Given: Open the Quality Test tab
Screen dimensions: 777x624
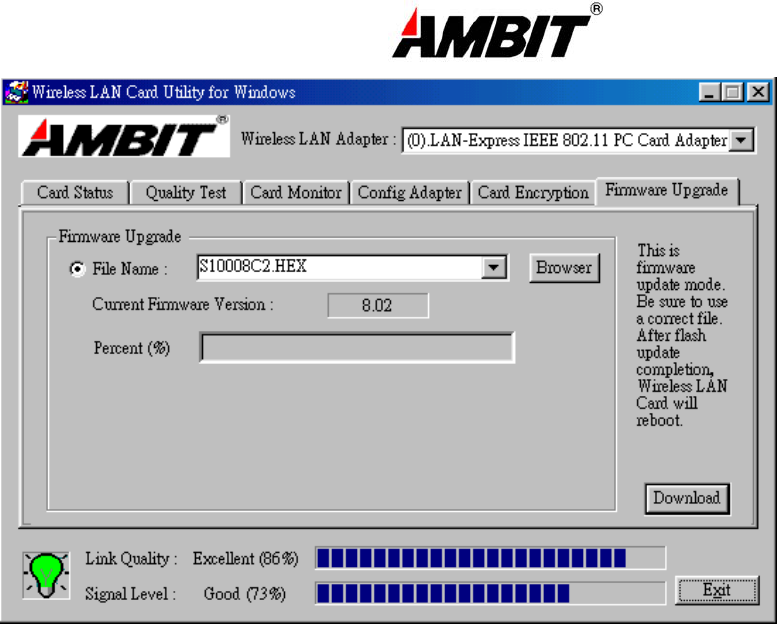Looking at the screenshot, I should (186, 192).
